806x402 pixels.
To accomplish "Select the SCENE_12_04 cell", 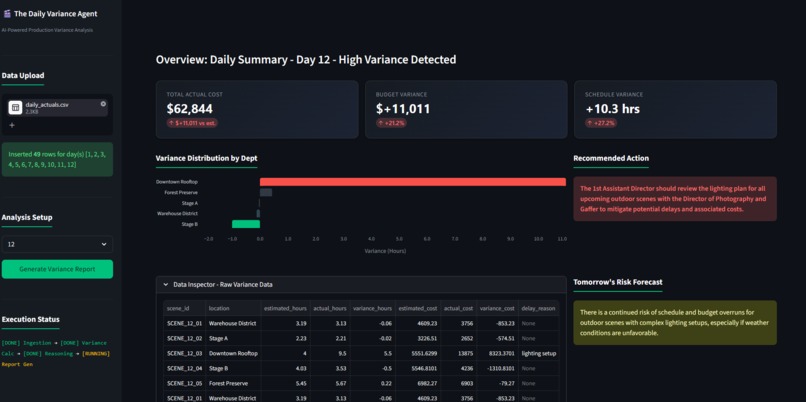I will 184,369.
